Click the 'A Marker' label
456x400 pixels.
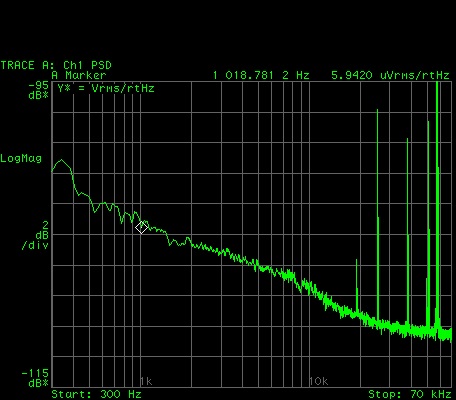point(79,75)
